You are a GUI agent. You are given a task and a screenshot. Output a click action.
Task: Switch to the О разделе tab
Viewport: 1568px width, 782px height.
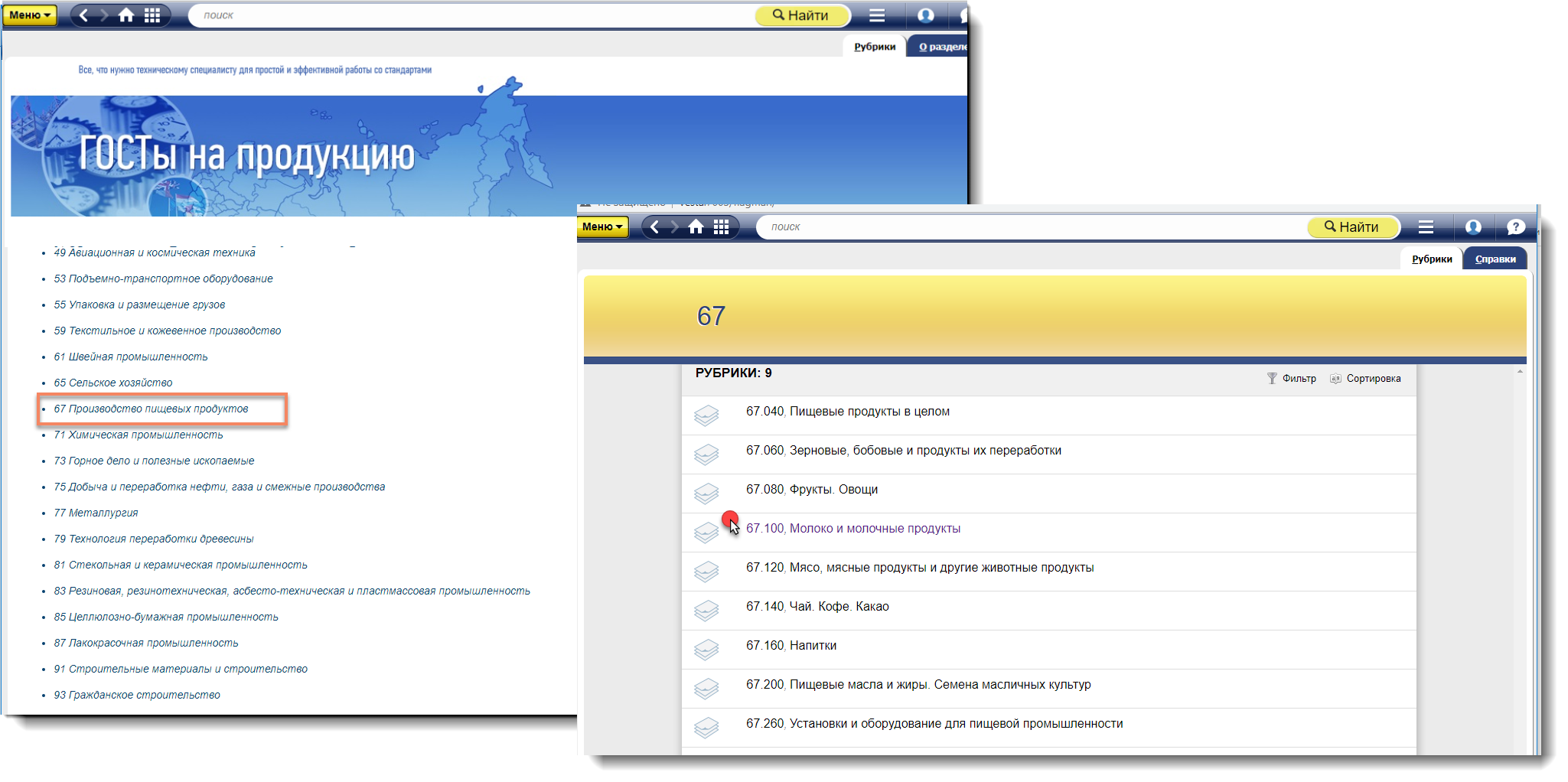click(941, 47)
